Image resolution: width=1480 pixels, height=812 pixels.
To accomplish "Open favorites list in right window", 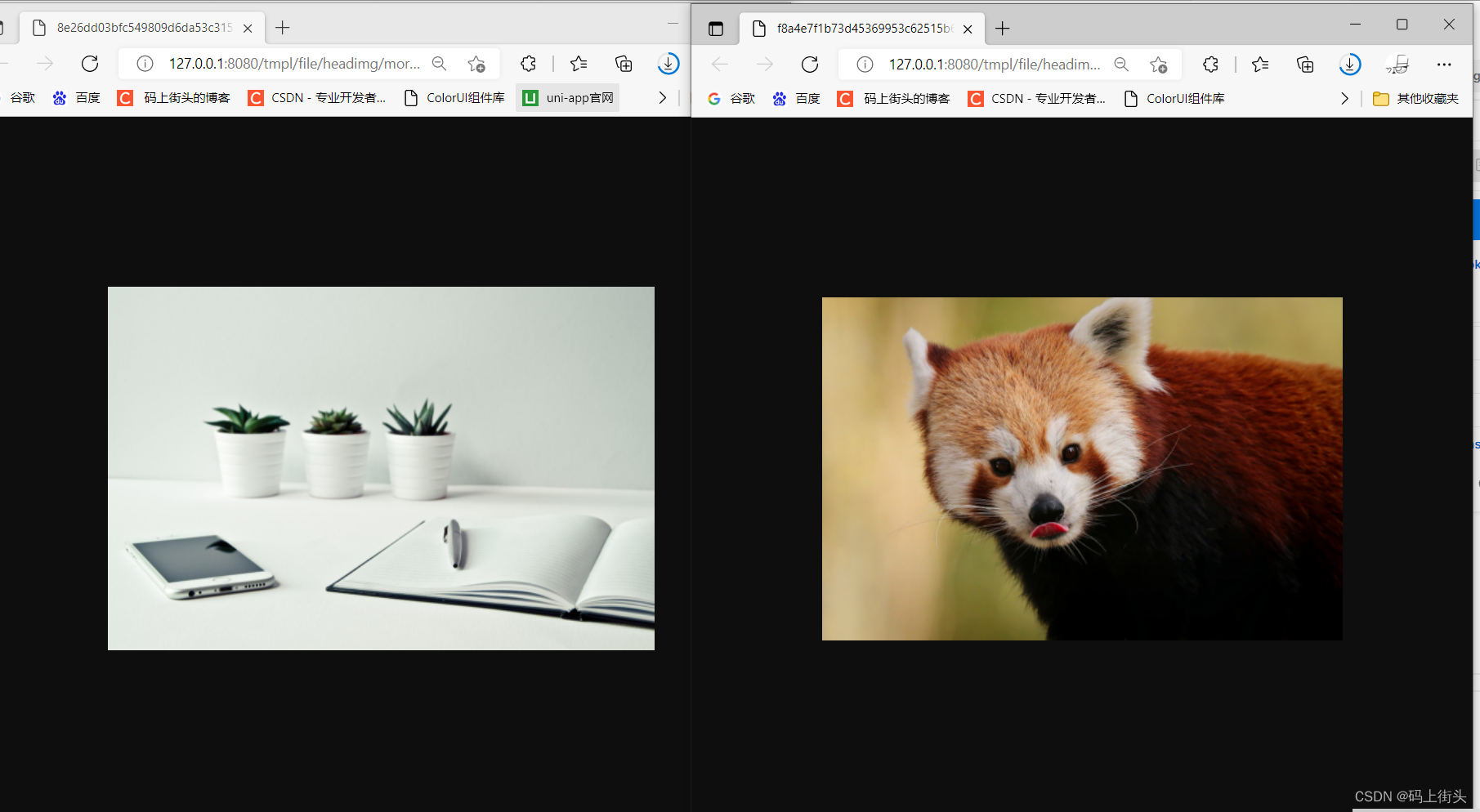I will pyautogui.click(x=1260, y=65).
